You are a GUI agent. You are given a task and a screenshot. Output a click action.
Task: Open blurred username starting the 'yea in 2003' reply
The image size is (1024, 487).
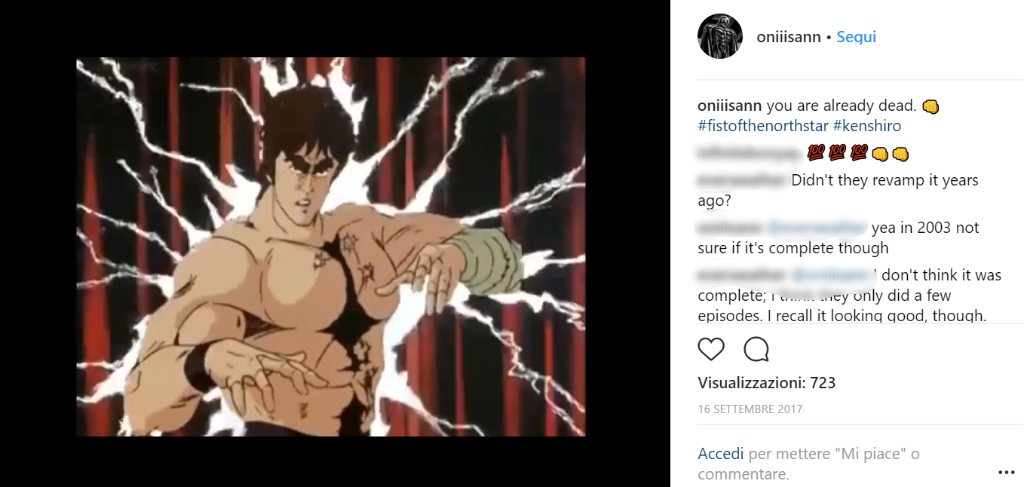tap(729, 228)
